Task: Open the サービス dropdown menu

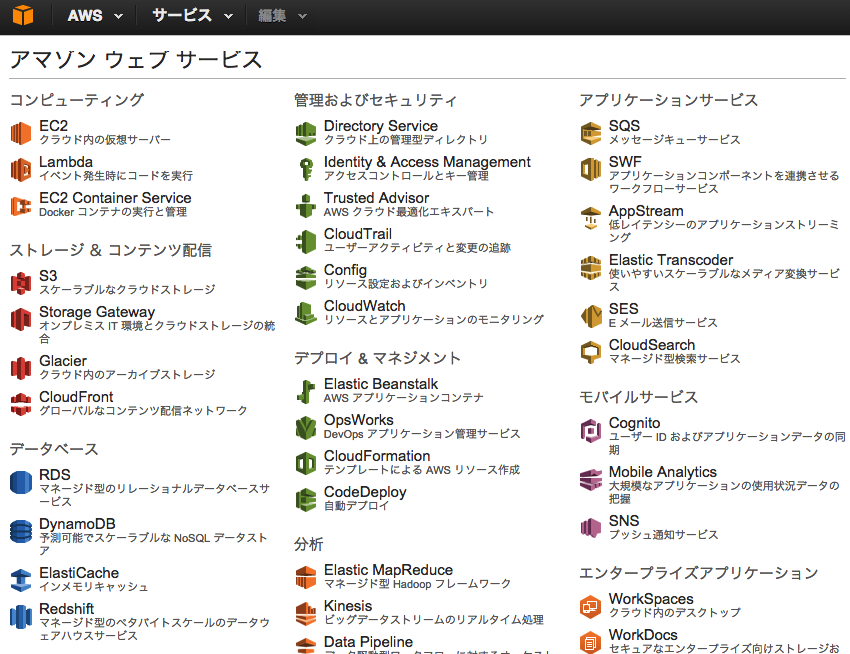Action: (x=192, y=16)
